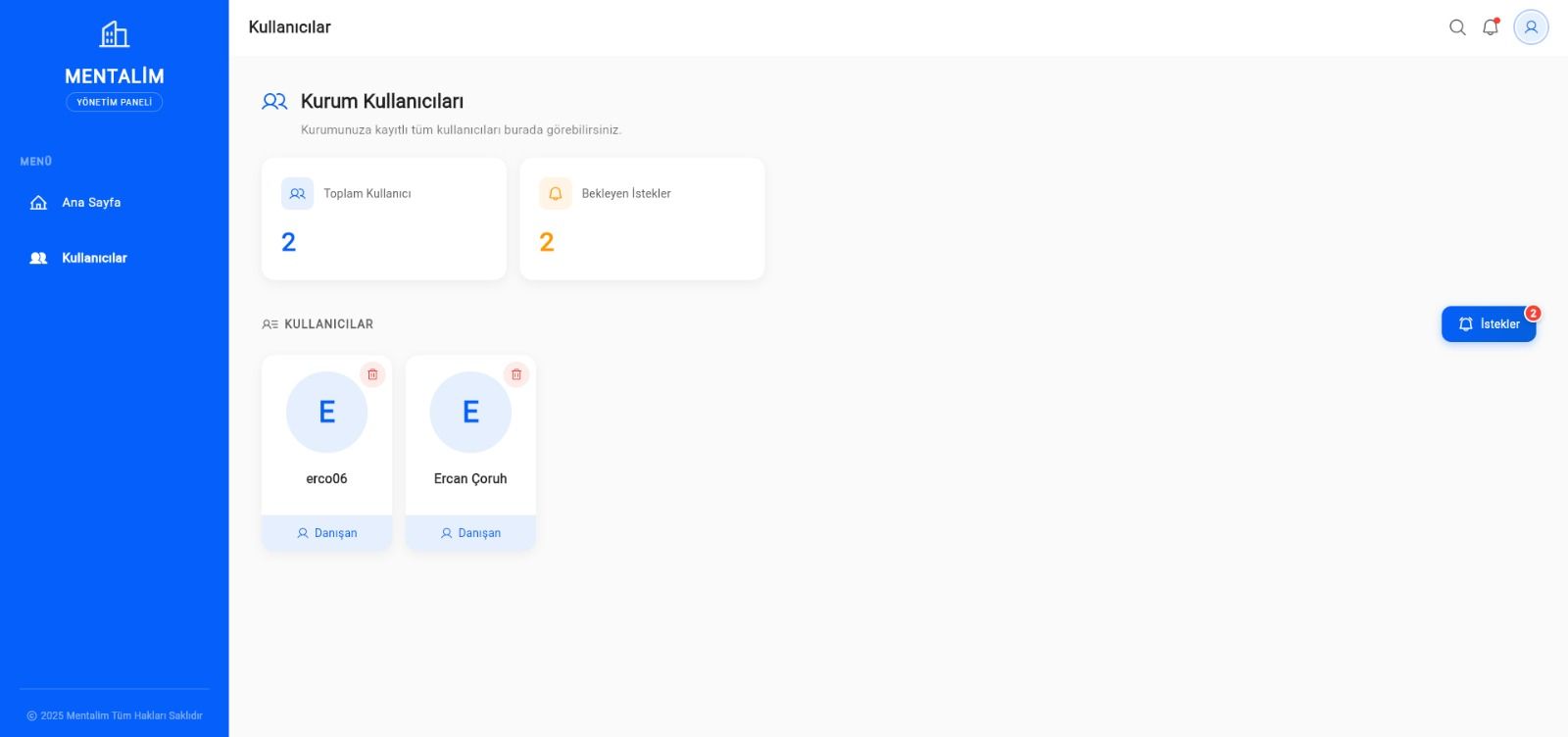Viewport: 1568px width, 737px height.
Task: Click the Toplam Kullanıcı users icon
Action: (x=297, y=194)
